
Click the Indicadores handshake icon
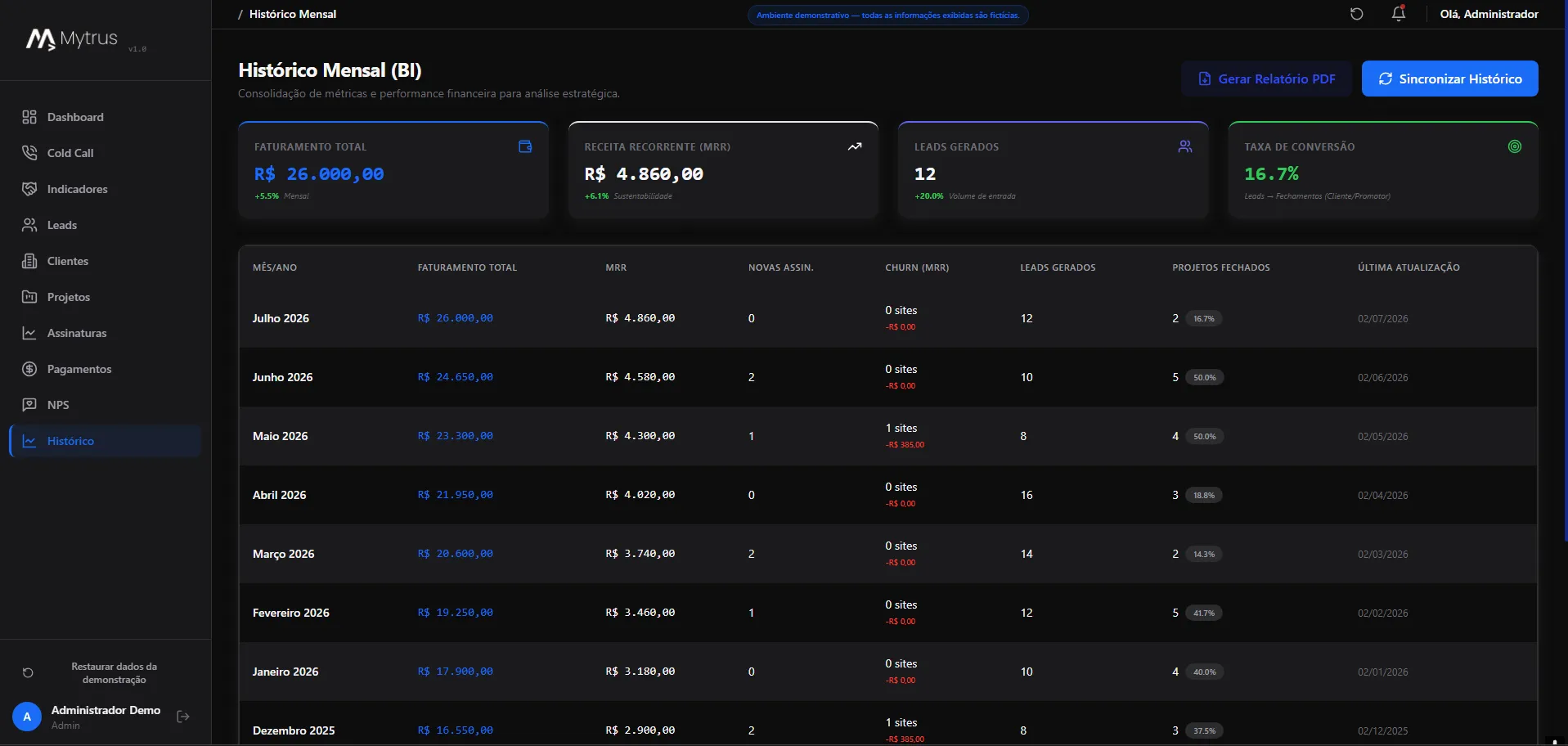pyautogui.click(x=29, y=189)
